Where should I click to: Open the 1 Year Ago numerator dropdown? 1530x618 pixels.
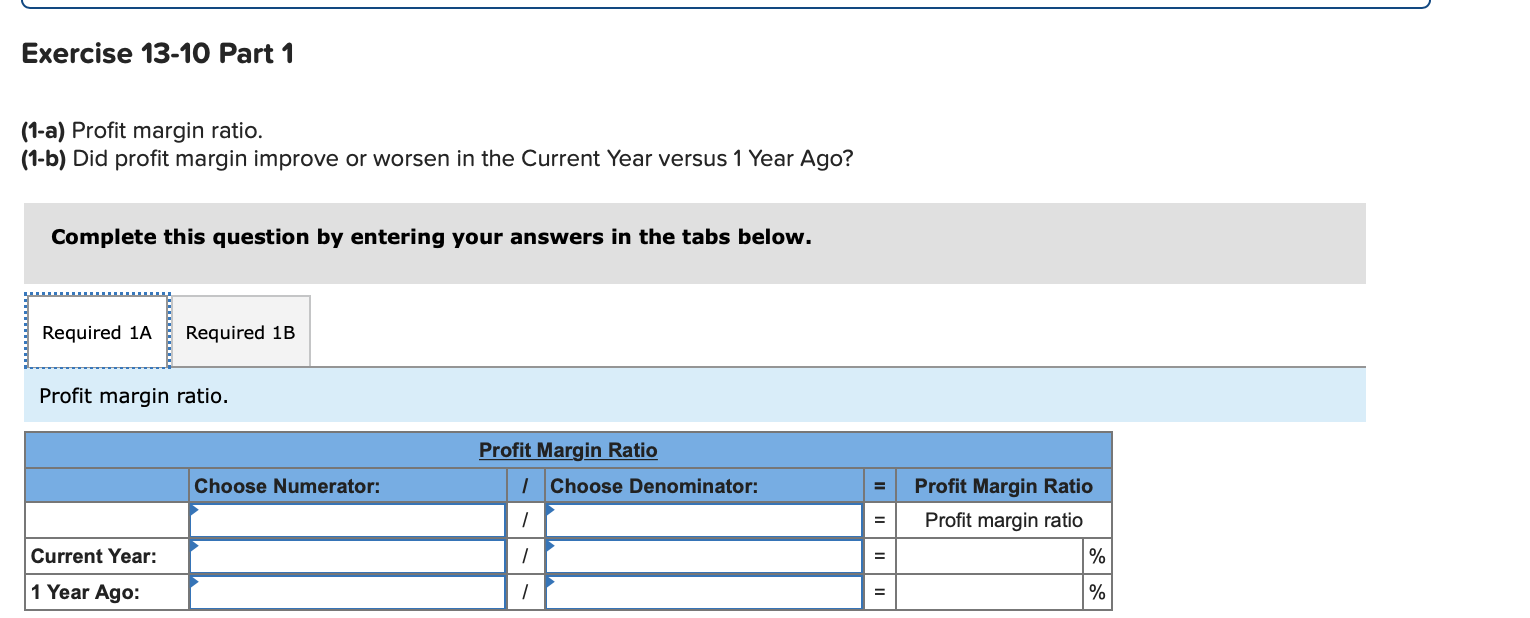tap(348, 592)
